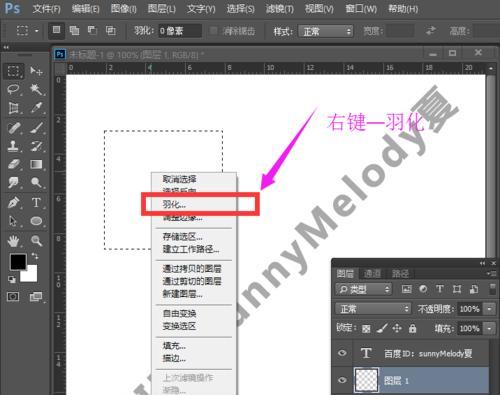Open the Layers panel flyout menu
500x395 pixels.
[x=491, y=274]
